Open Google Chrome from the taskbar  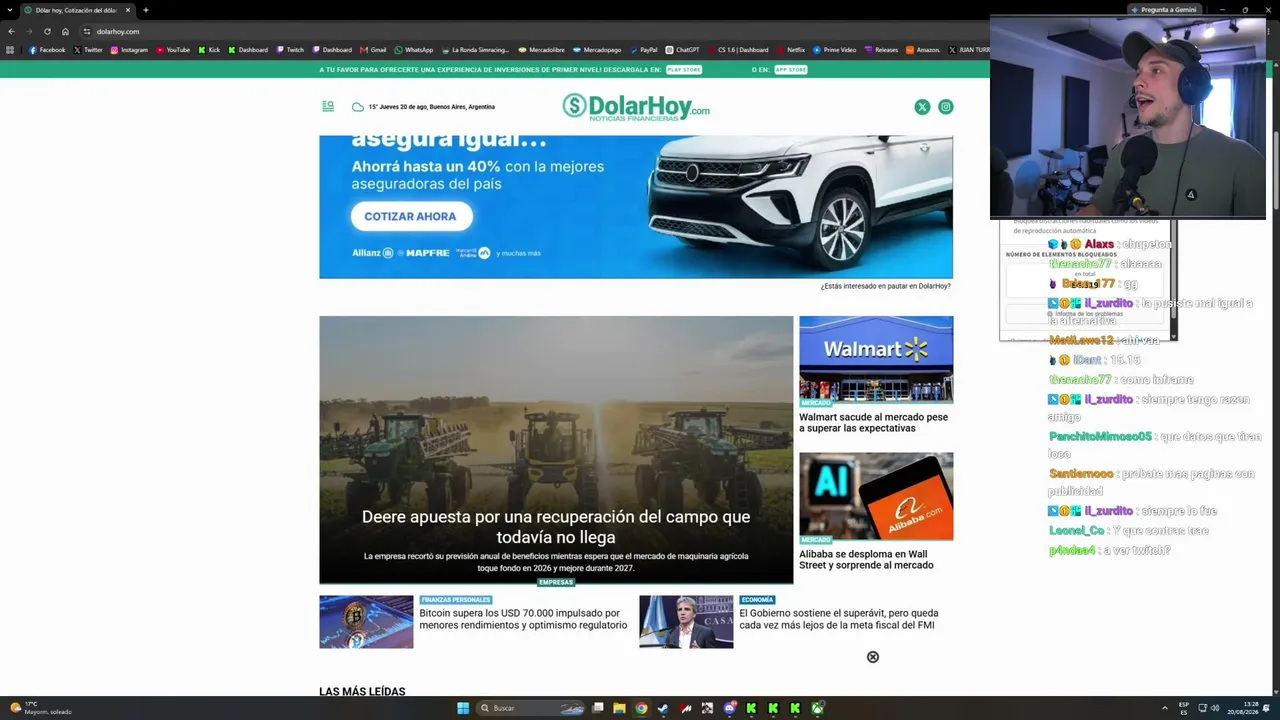click(641, 708)
